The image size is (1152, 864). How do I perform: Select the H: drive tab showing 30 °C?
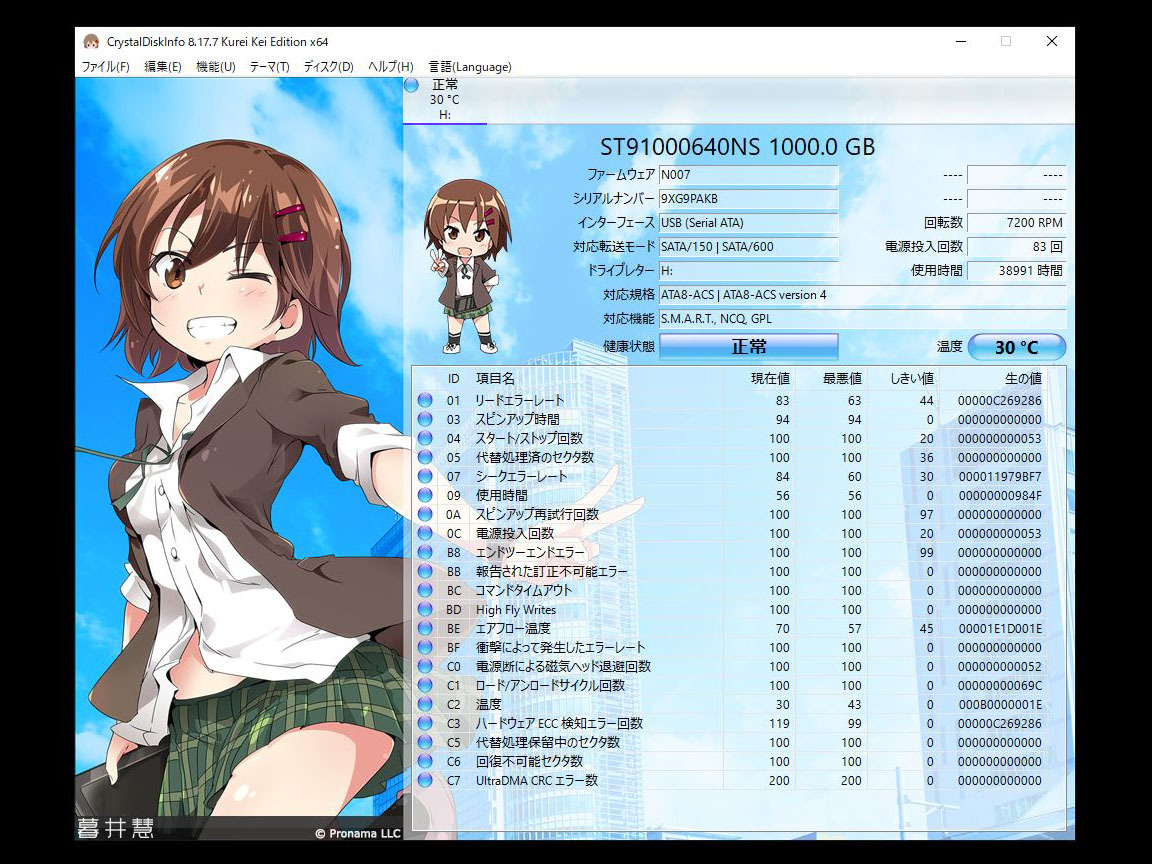tap(444, 100)
